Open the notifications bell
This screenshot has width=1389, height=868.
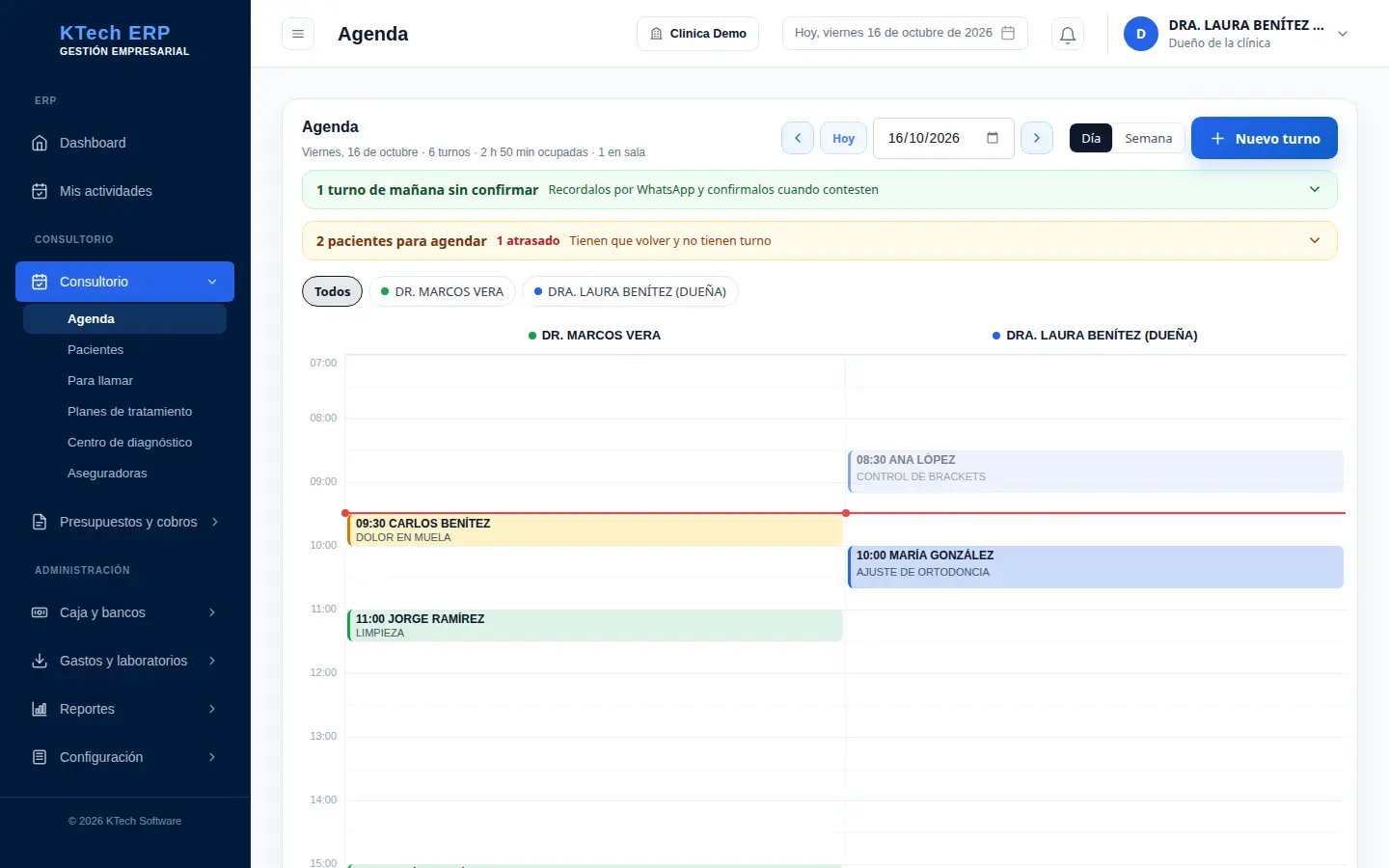coord(1068,34)
